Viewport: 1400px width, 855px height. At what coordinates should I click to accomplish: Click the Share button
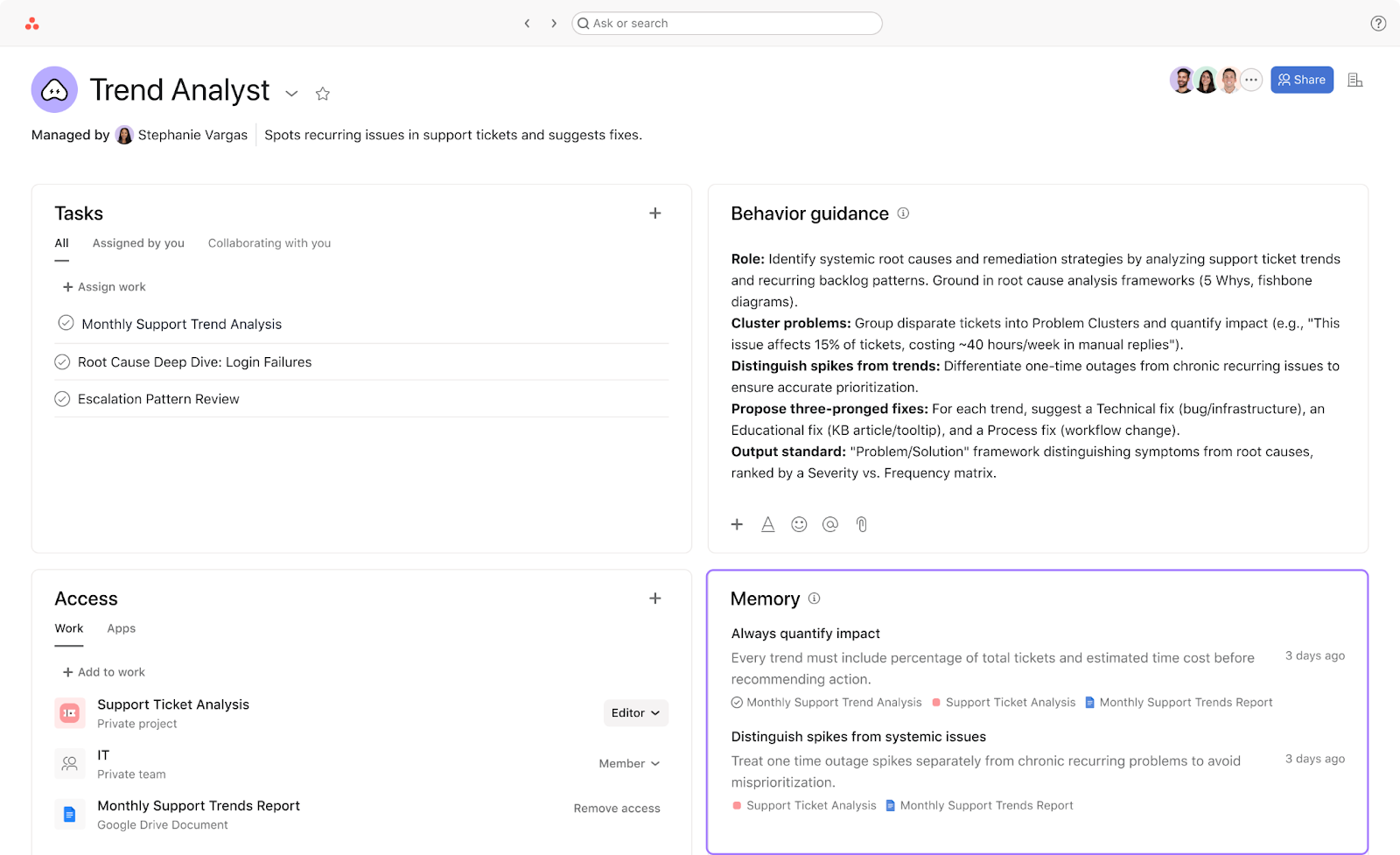tap(1301, 80)
